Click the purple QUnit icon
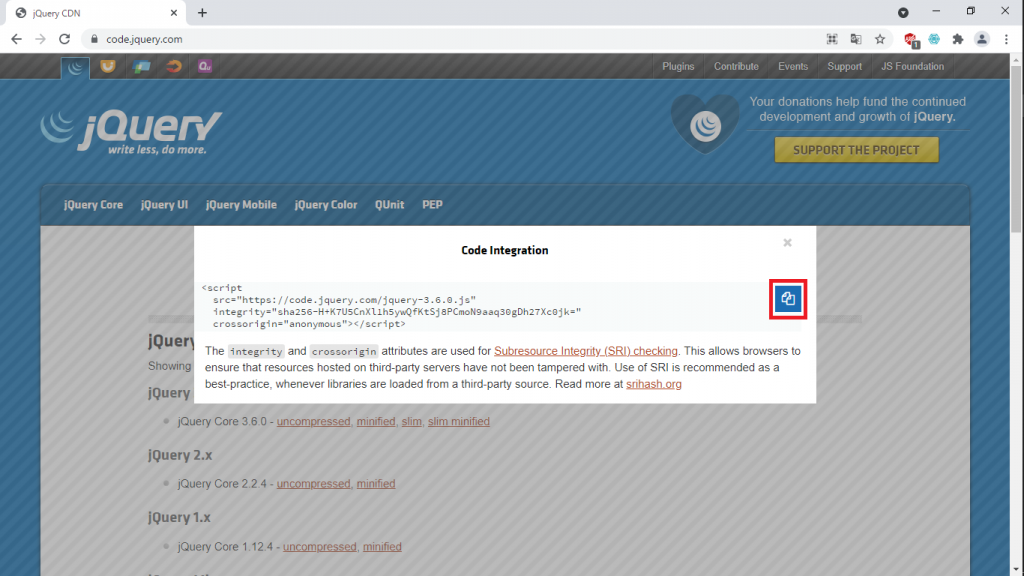1024x576 pixels. point(204,66)
